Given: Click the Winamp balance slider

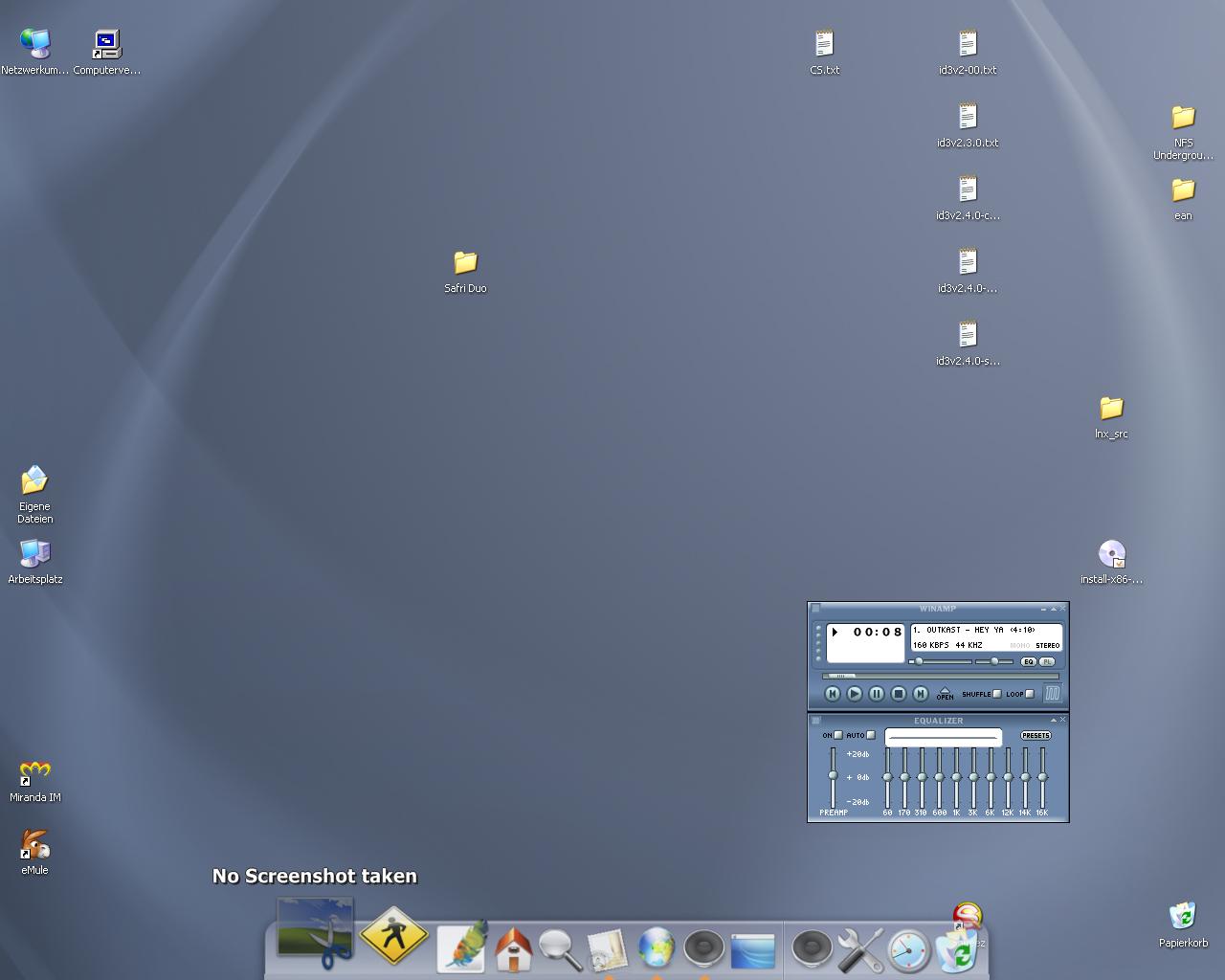Looking at the screenshot, I should coord(994,661).
